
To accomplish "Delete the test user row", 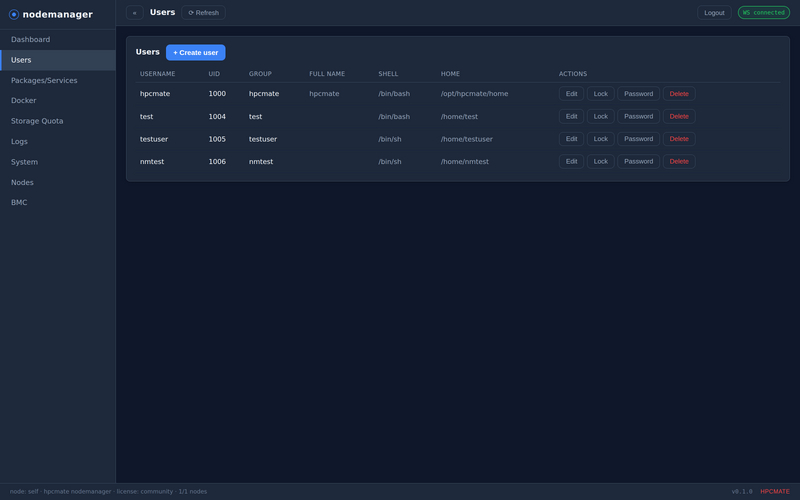I will pyautogui.click(x=679, y=116).
